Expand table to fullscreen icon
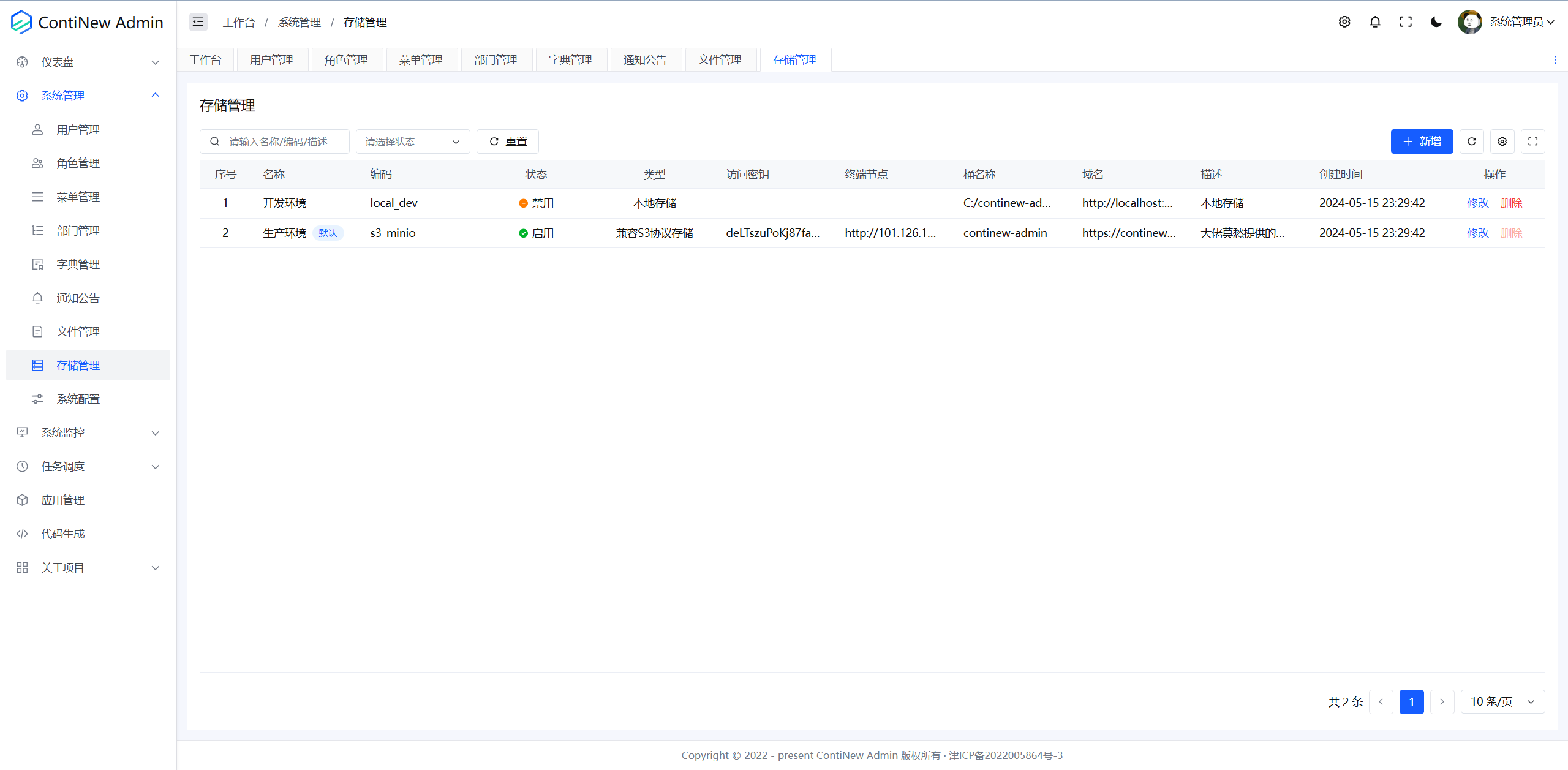Screen dimensions: 1568x770 [1533, 142]
